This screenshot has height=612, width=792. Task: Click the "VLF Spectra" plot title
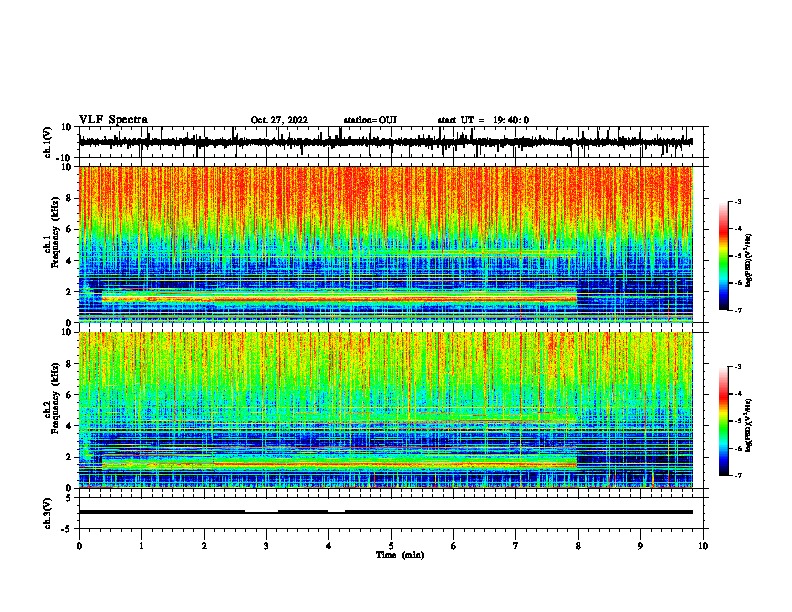[x=113, y=120]
